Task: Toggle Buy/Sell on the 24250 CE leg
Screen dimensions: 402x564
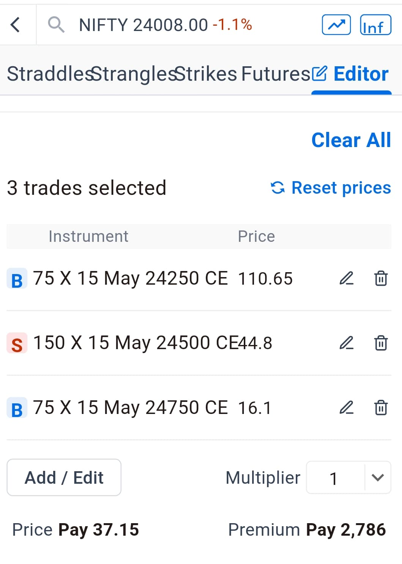Action: click(x=17, y=279)
